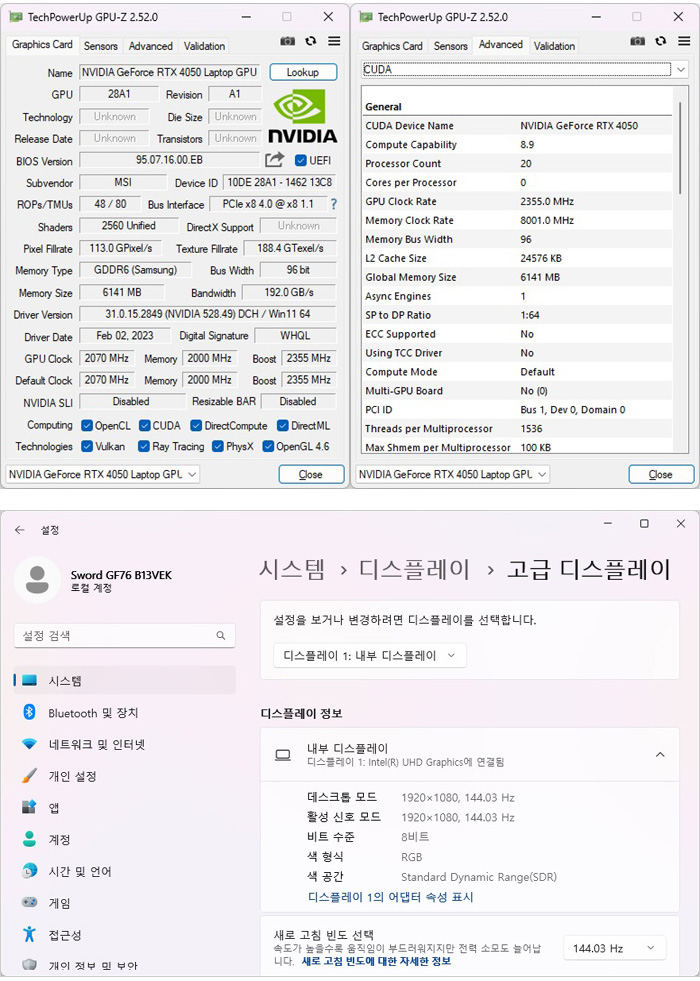Screen dimensions: 700x981
Task: Toggle the OpenCL checkbox
Action: [x=87, y=425]
